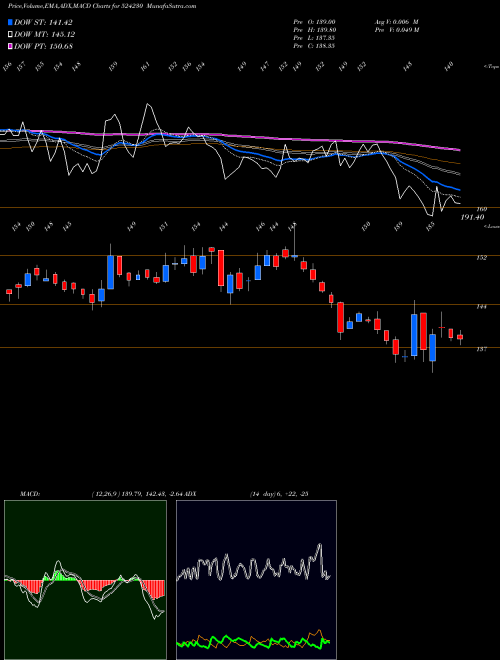Open the green MACD histogram panel
The image size is (500, 660).
[x=85, y=580]
